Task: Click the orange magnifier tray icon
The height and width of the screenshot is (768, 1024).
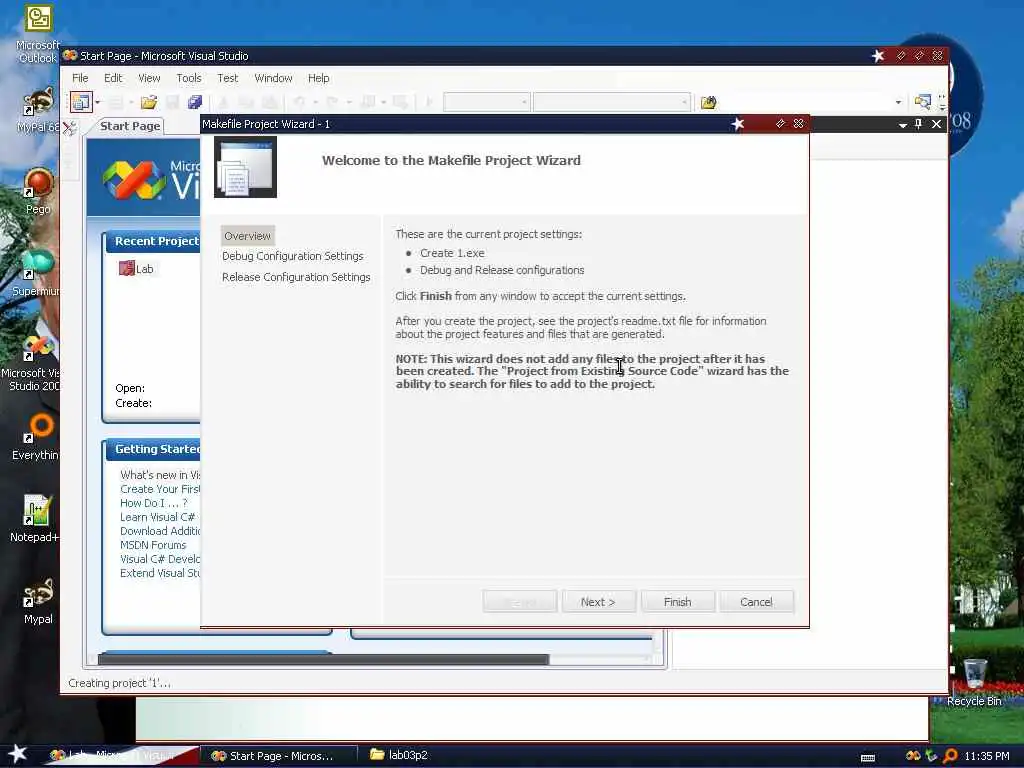Action: tap(950, 756)
